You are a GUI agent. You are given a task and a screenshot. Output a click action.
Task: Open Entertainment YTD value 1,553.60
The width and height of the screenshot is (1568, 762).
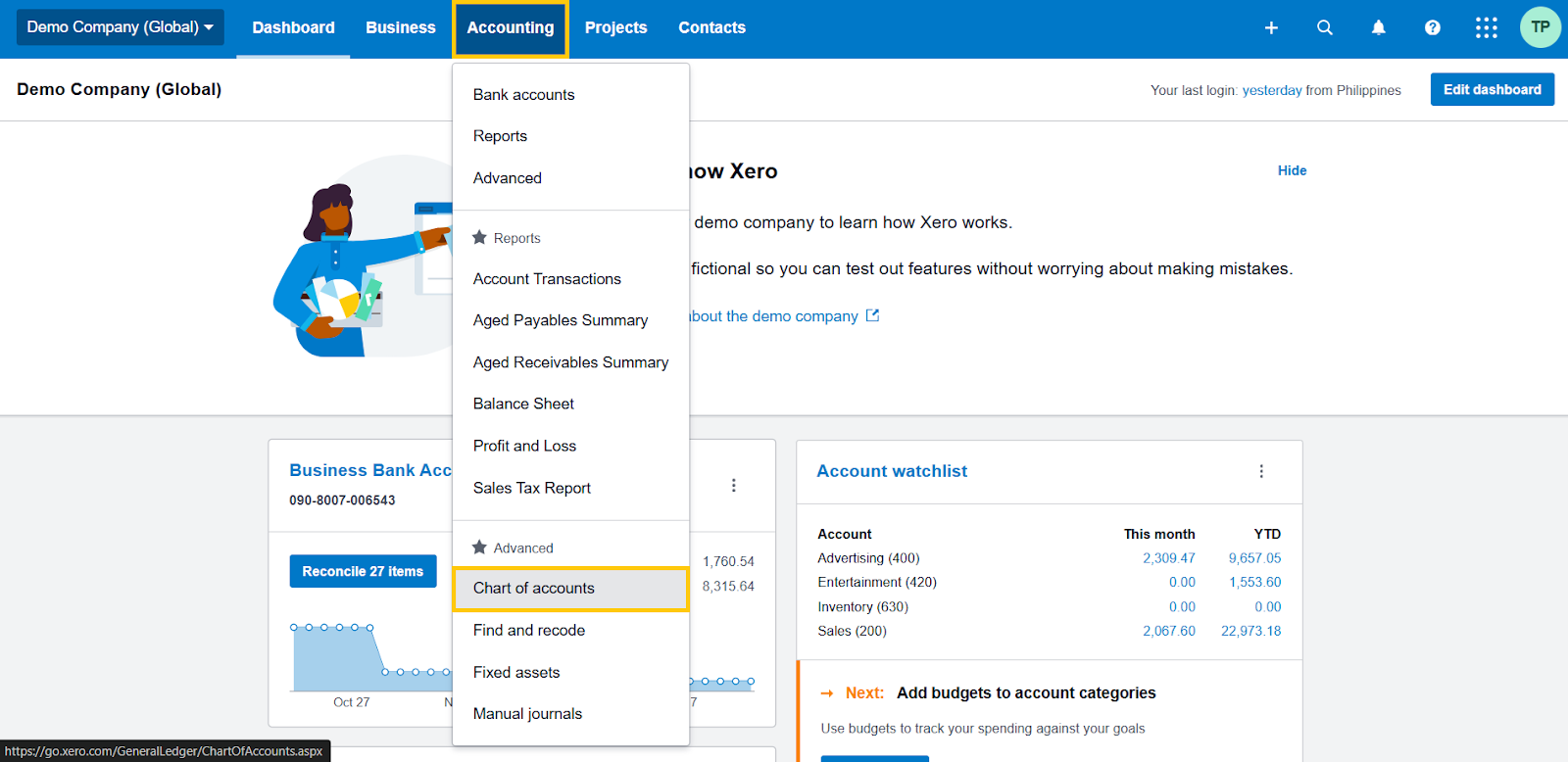click(x=1254, y=582)
